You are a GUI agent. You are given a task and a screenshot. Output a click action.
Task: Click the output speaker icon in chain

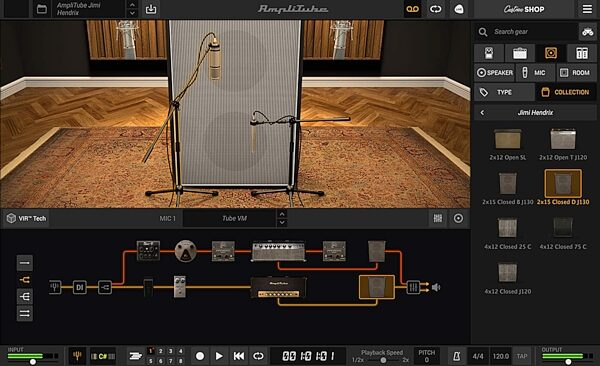click(x=436, y=287)
